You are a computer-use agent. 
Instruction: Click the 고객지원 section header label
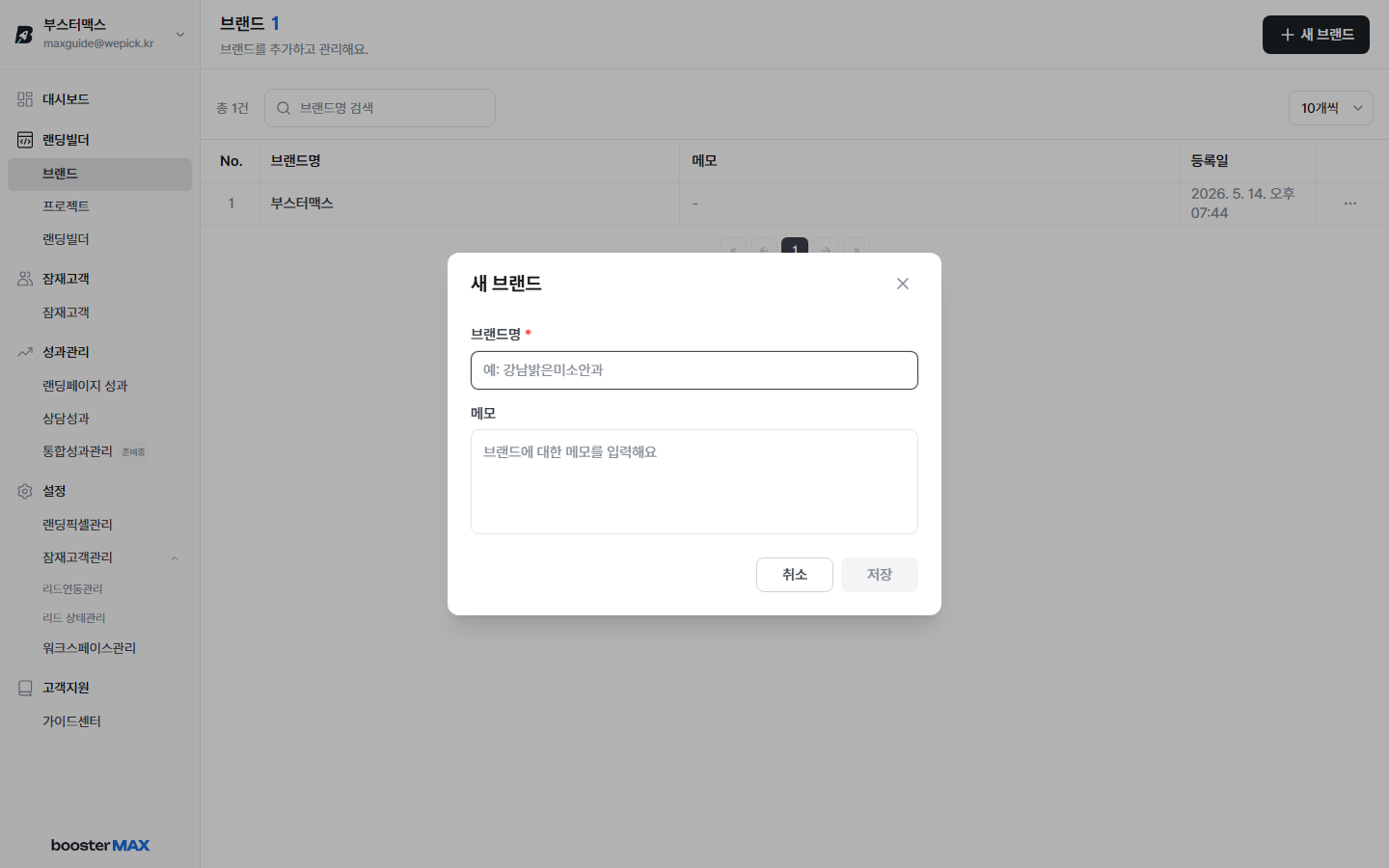point(66,688)
